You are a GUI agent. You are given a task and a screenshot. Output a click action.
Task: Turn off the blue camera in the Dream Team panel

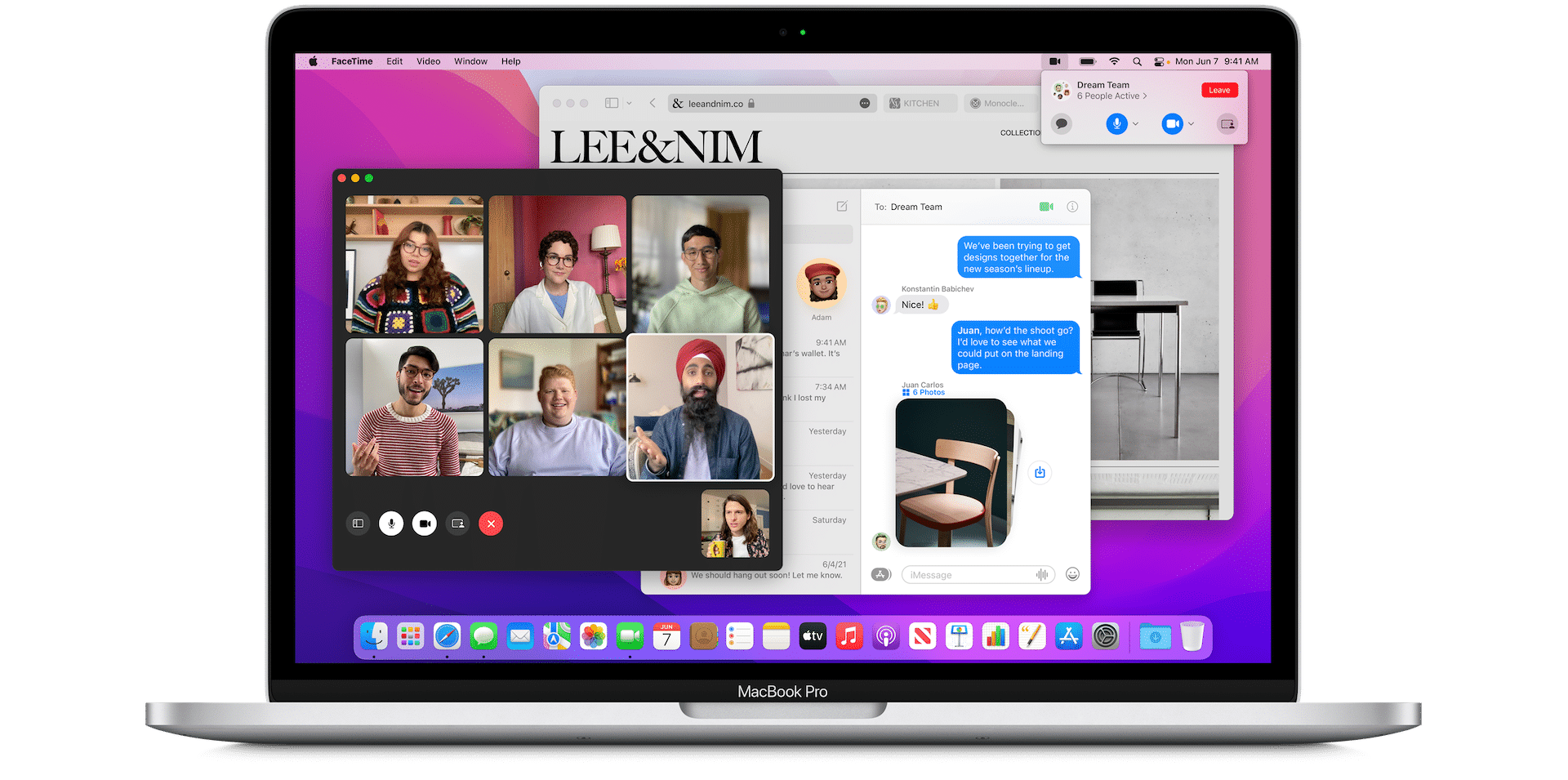point(1173,124)
